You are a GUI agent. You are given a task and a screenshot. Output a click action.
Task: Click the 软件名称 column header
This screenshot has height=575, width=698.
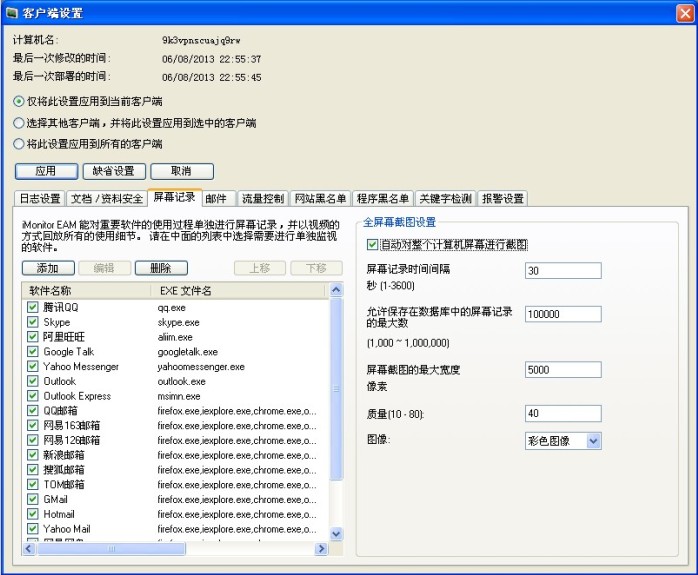86,291
